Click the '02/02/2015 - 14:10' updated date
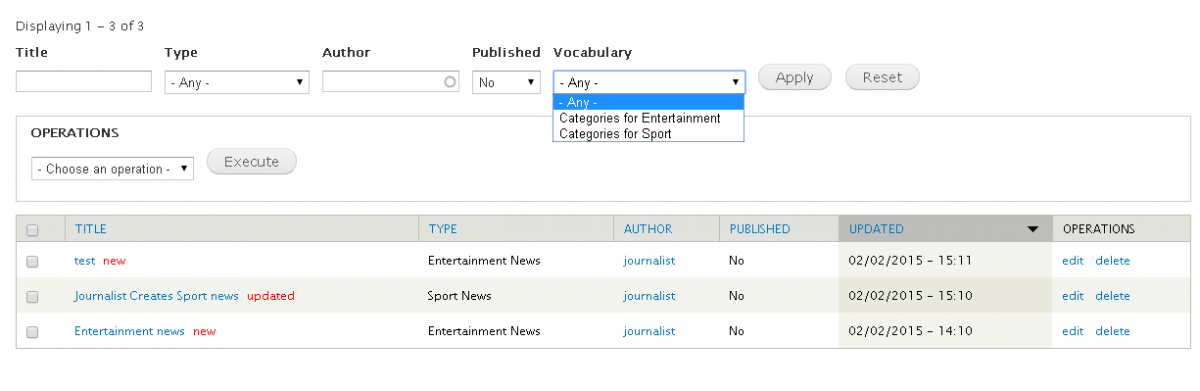The height and width of the screenshot is (391, 1200). 910,331
